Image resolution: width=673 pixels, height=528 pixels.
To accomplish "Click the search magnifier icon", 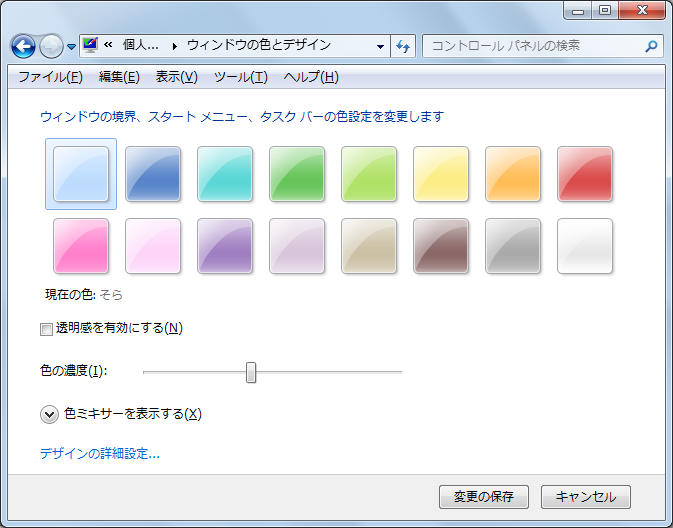I will point(651,46).
